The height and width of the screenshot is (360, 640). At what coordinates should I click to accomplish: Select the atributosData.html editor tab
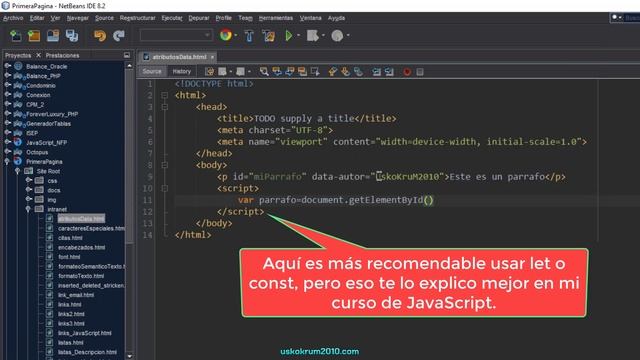pos(179,57)
